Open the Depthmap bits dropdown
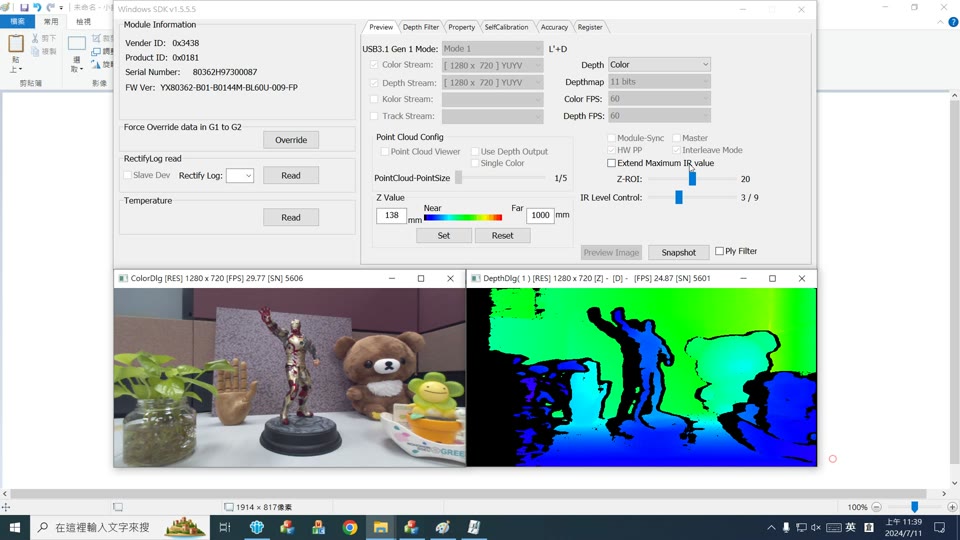 click(x=659, y=81)
